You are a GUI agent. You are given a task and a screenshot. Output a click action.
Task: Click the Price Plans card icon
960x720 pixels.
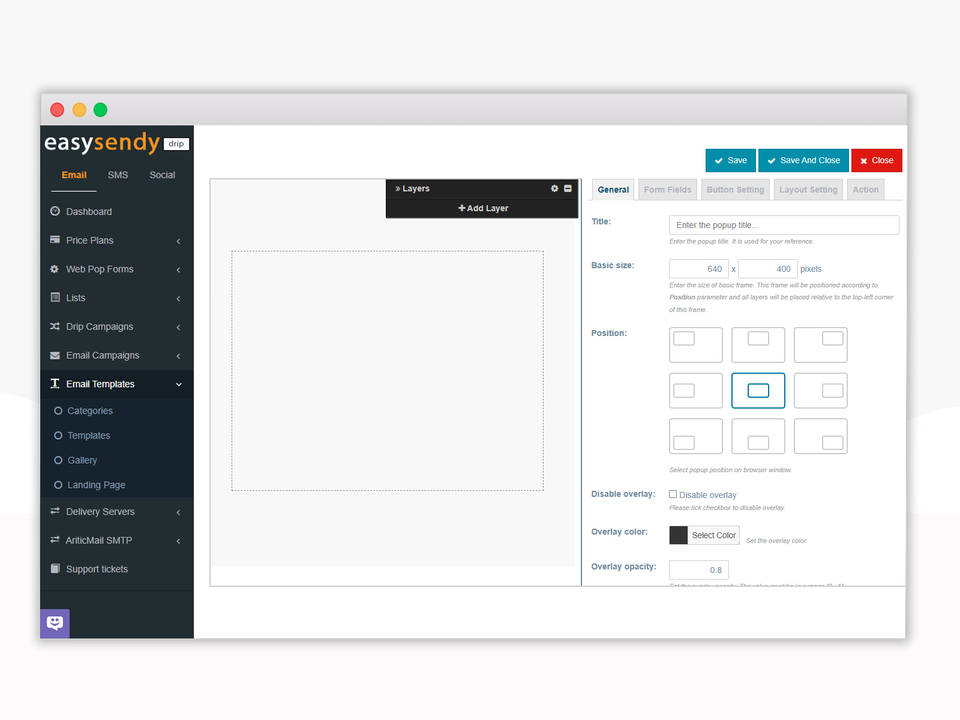(x=55, y=240)
